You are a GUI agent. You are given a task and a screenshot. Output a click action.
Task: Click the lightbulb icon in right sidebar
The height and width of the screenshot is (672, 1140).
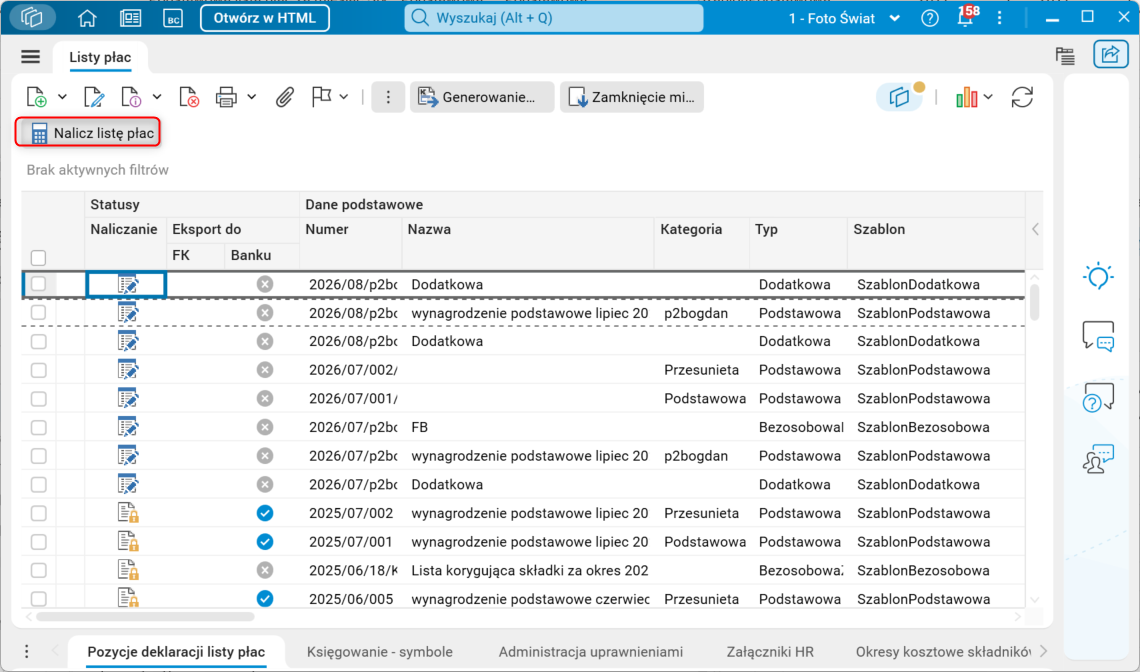coord(1098,276)
